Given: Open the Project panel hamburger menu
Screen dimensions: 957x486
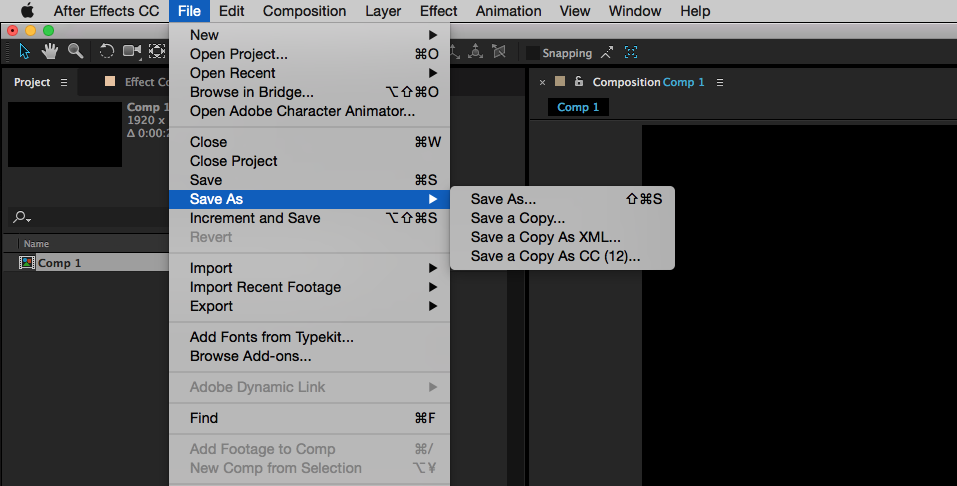Looking at the screenshot, I should 64,82.
